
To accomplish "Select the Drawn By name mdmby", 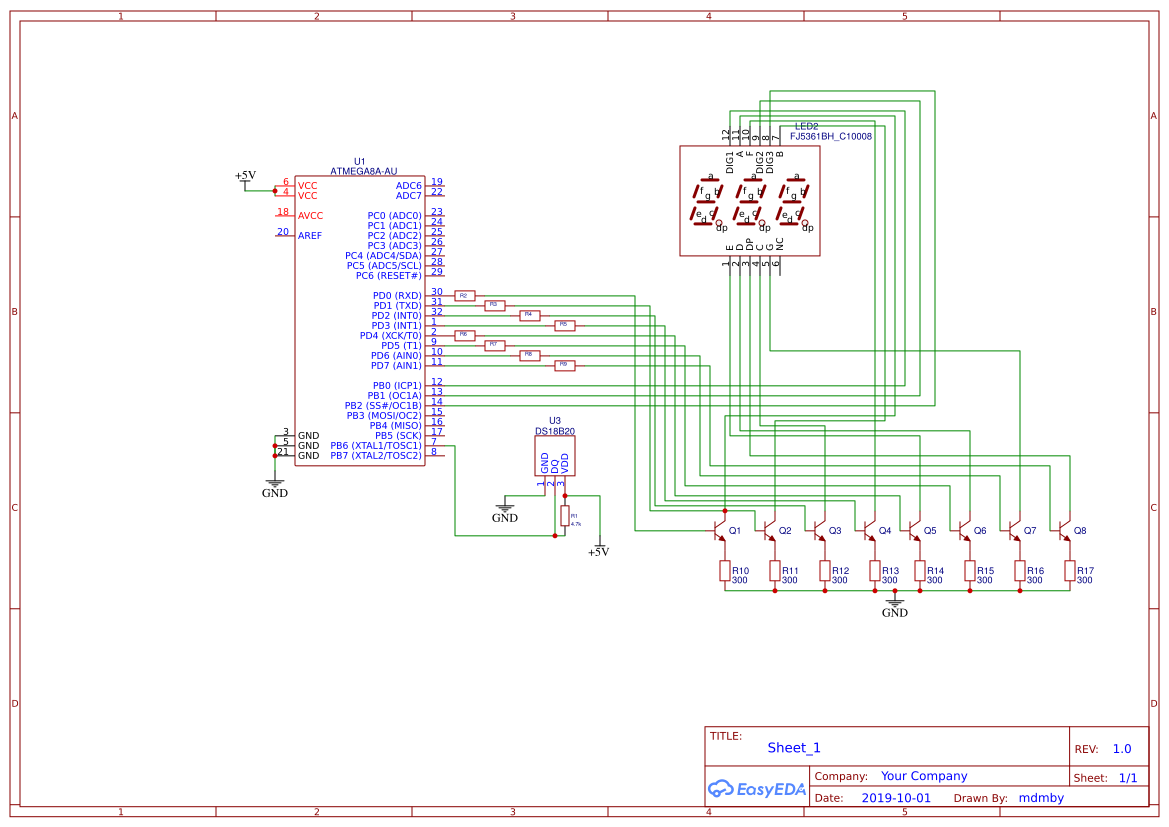I will click(x=1041, y=797).
